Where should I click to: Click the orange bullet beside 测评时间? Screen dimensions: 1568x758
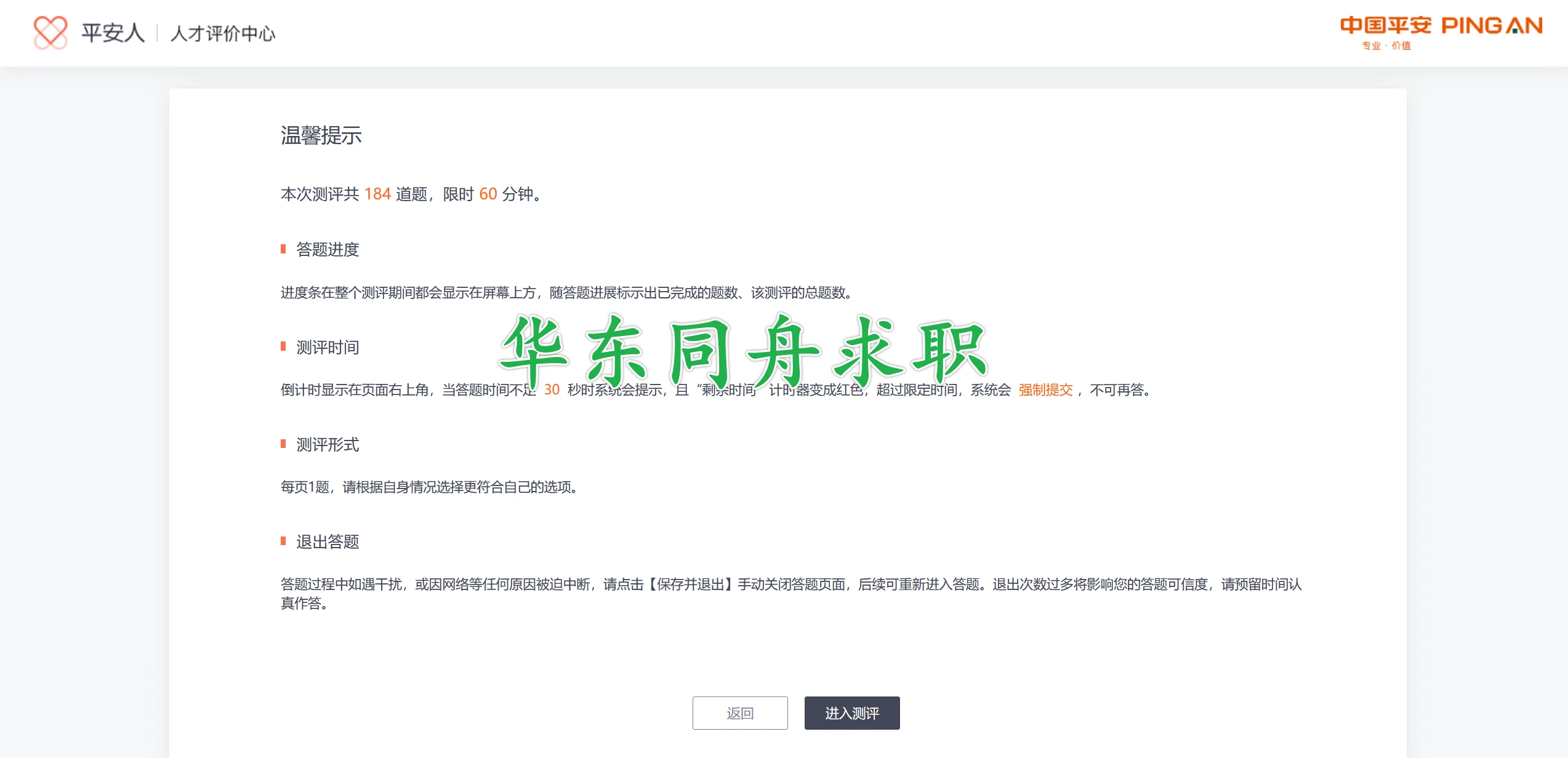pyautogui.click(x=283, y=347)
